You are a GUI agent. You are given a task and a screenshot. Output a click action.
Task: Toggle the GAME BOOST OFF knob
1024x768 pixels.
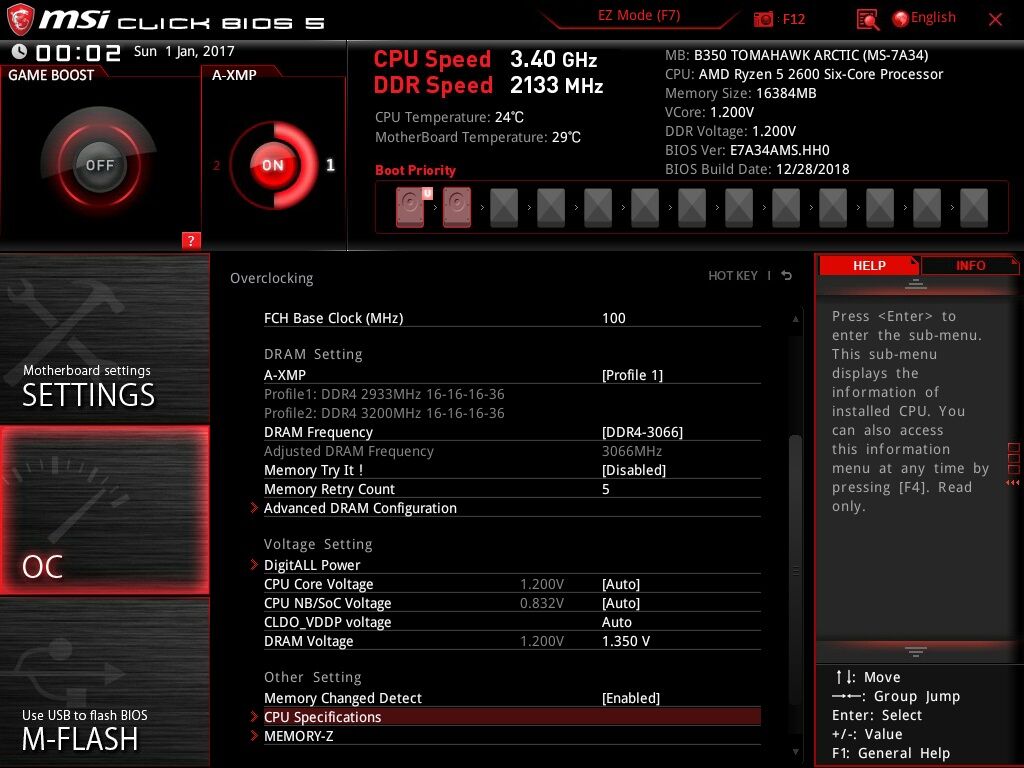point(99,165)
